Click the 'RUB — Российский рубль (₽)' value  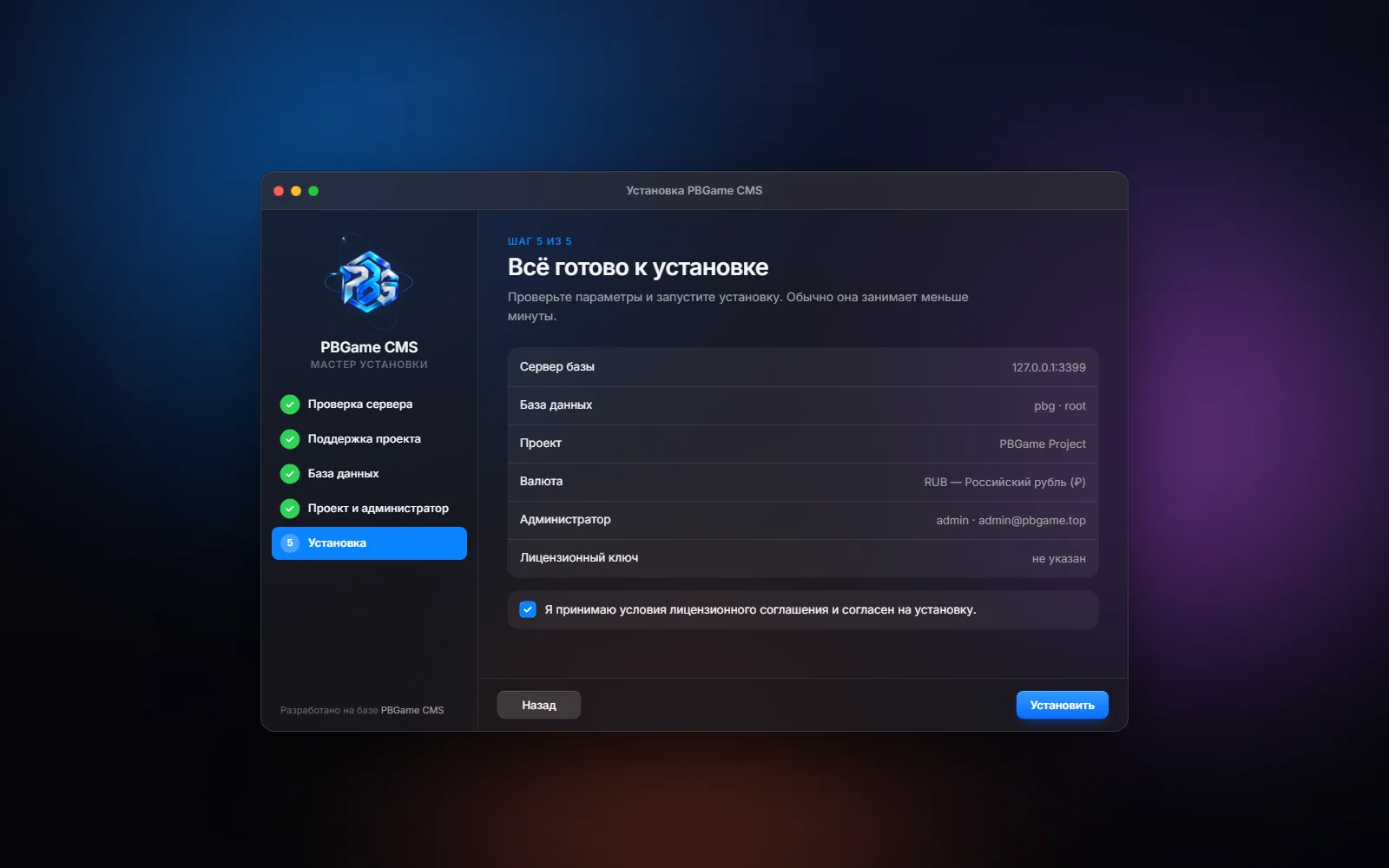pyautogui.click(x=1005, y=482)
